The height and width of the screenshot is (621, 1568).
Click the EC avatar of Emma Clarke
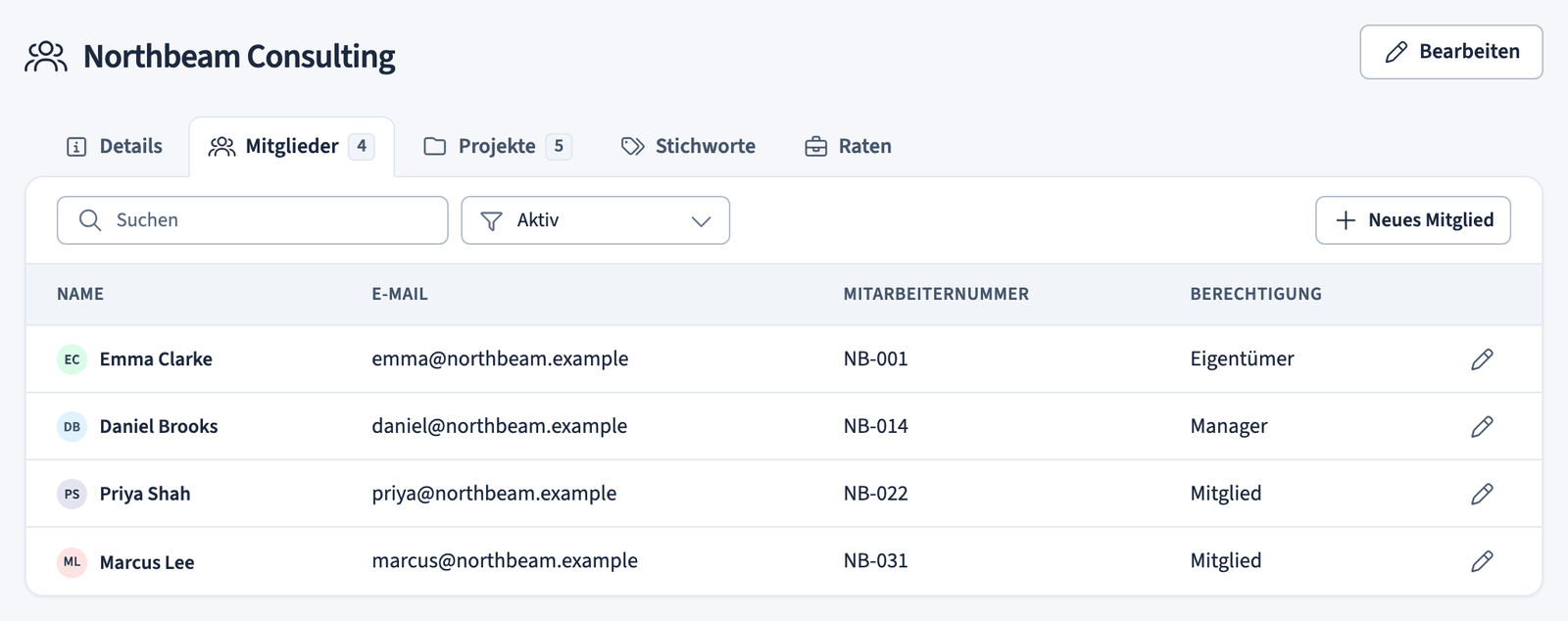pyautogui.click(x=73, y=359)
